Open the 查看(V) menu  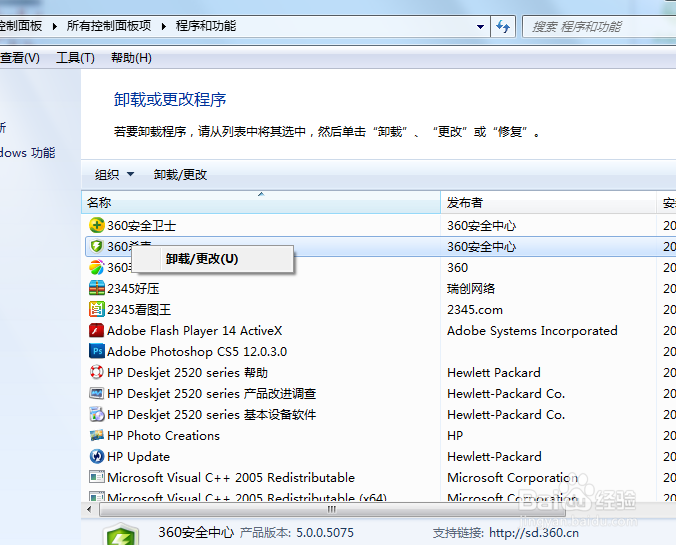[x=19, y=58]
